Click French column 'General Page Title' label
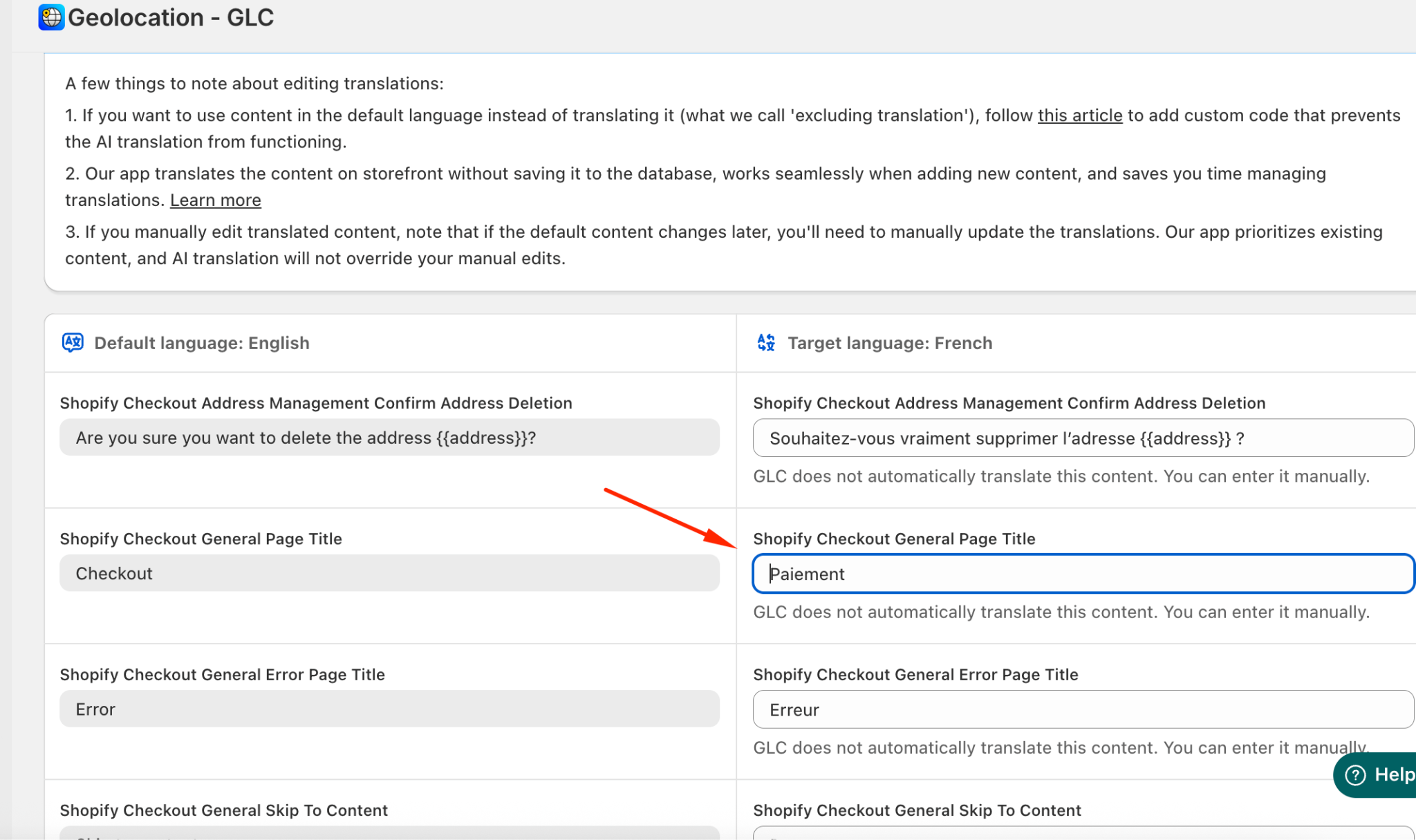Screen dimensions: 1416x840 pos(893,539)
